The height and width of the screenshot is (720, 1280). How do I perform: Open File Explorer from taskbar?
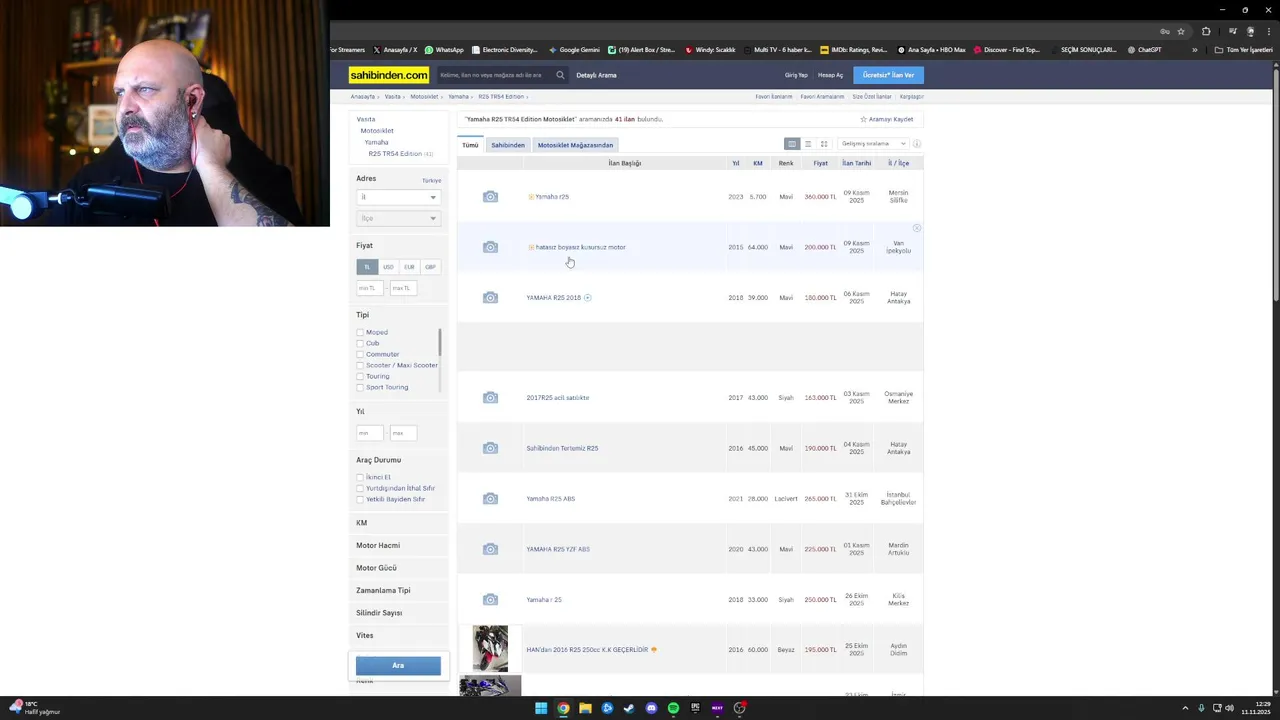tap(585, 708)
